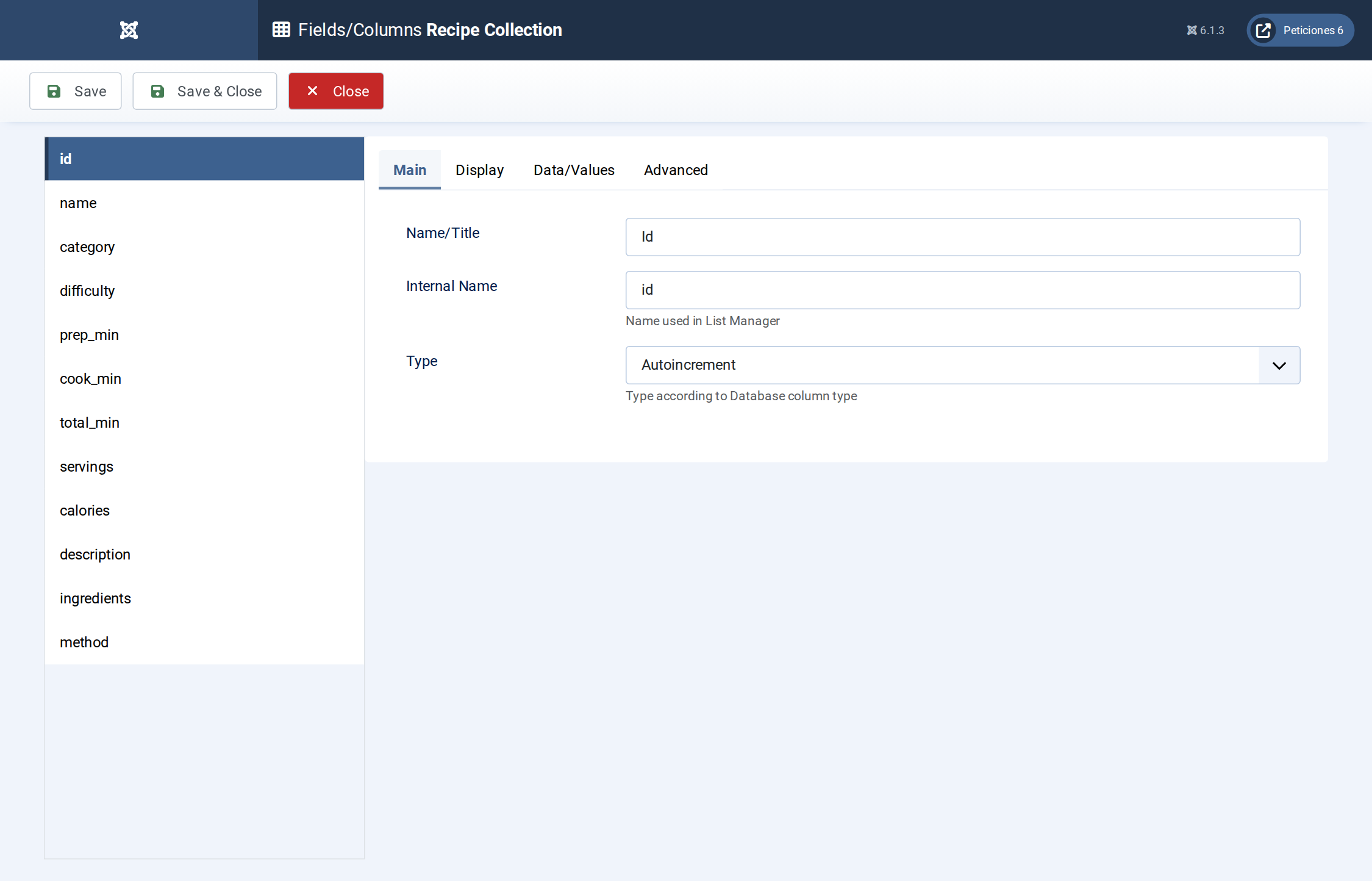Image resolution: width=1372 pixels, height=881 pixels.
Task: Select the description field
Action: tap(204, 555)
